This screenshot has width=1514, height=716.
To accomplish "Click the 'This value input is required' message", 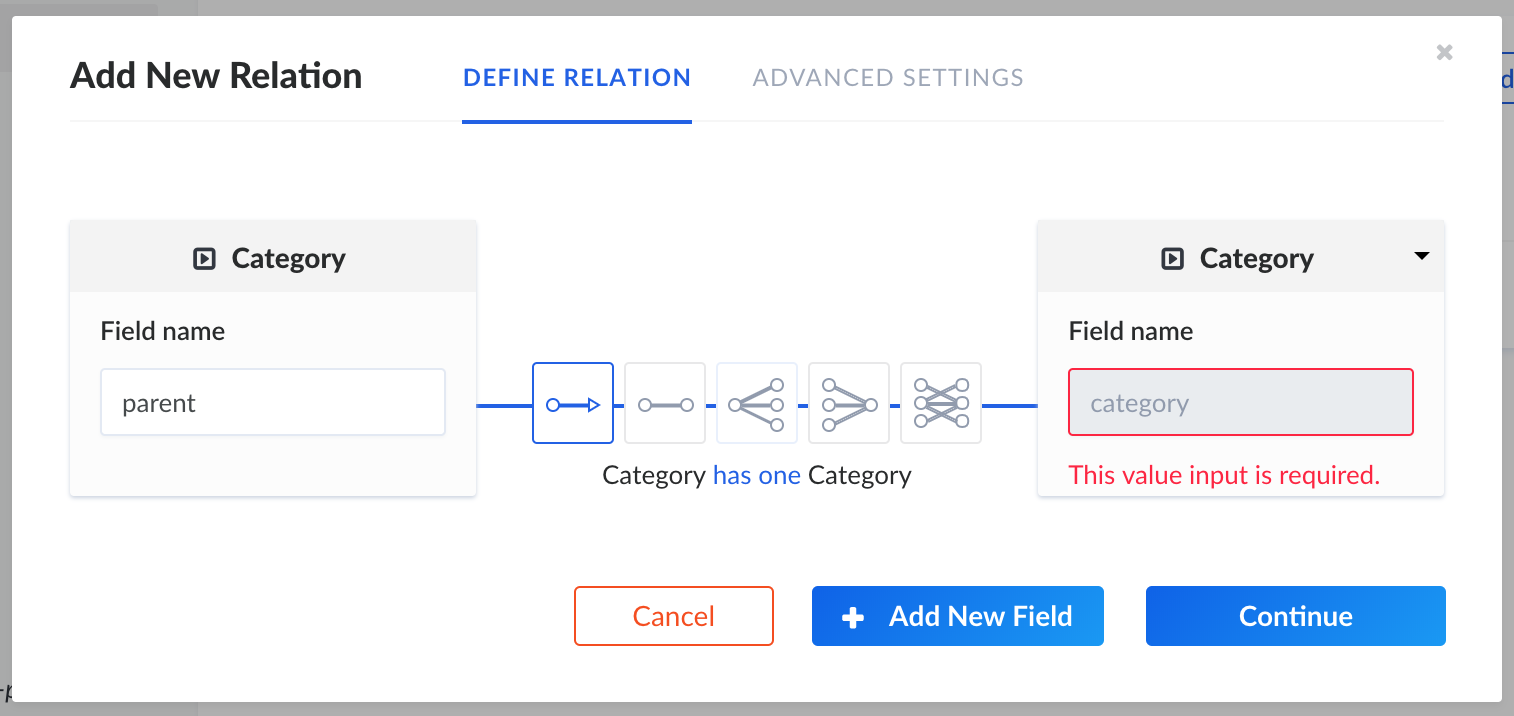I will coord(1224,475).
